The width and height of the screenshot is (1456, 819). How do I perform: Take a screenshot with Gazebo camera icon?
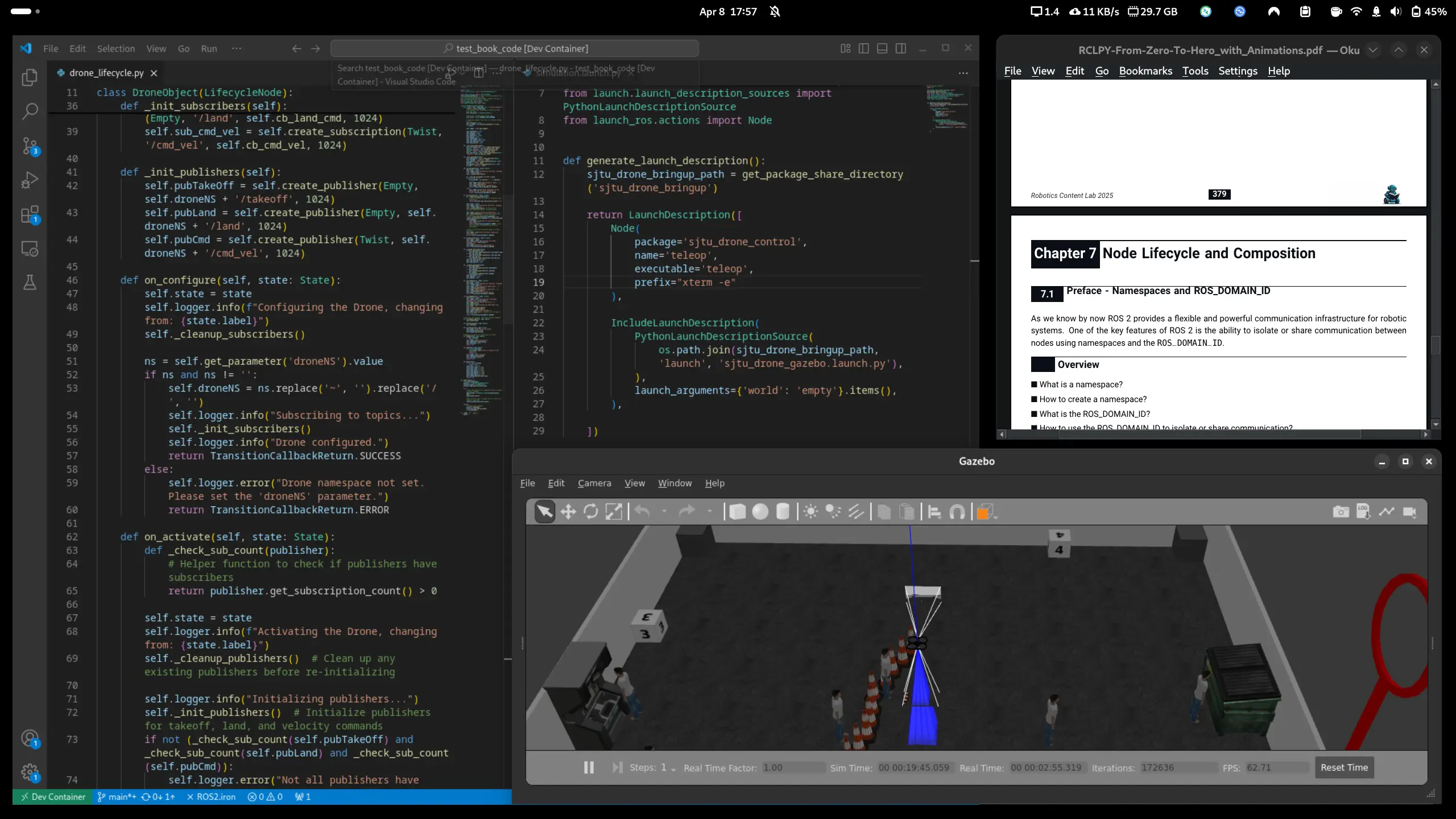coord(1341,512)
